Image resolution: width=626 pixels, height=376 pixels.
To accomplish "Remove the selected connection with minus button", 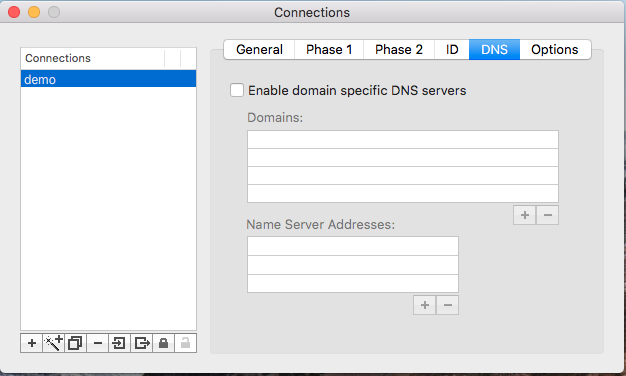I will coord(97,343).
